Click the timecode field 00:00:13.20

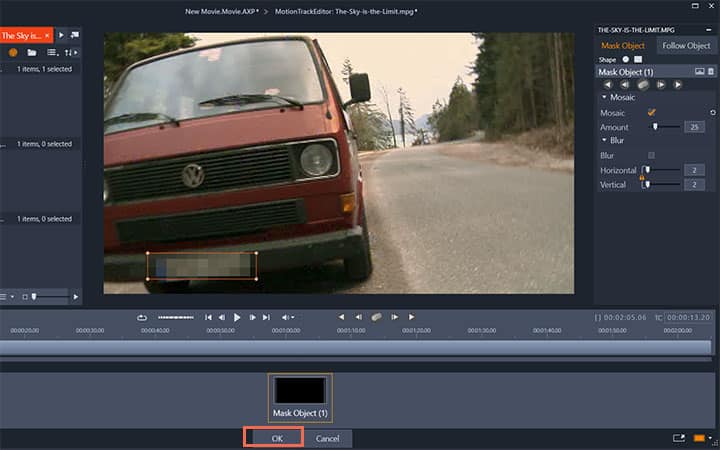pyautogui.click(x=688, y=317)
